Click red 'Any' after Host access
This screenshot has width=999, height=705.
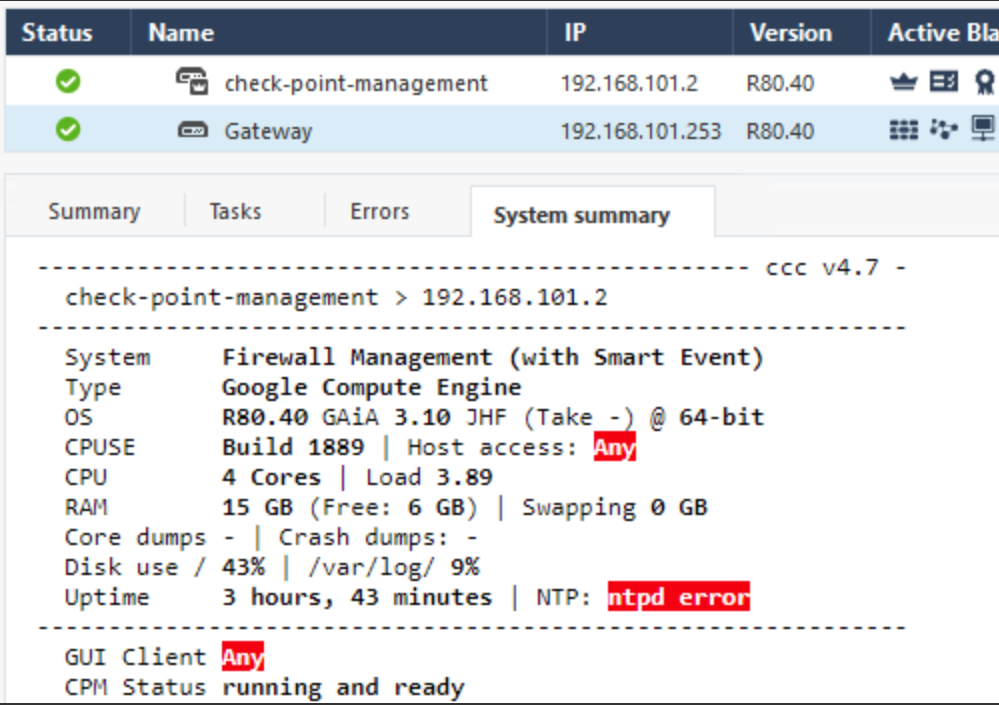[615, 446]
